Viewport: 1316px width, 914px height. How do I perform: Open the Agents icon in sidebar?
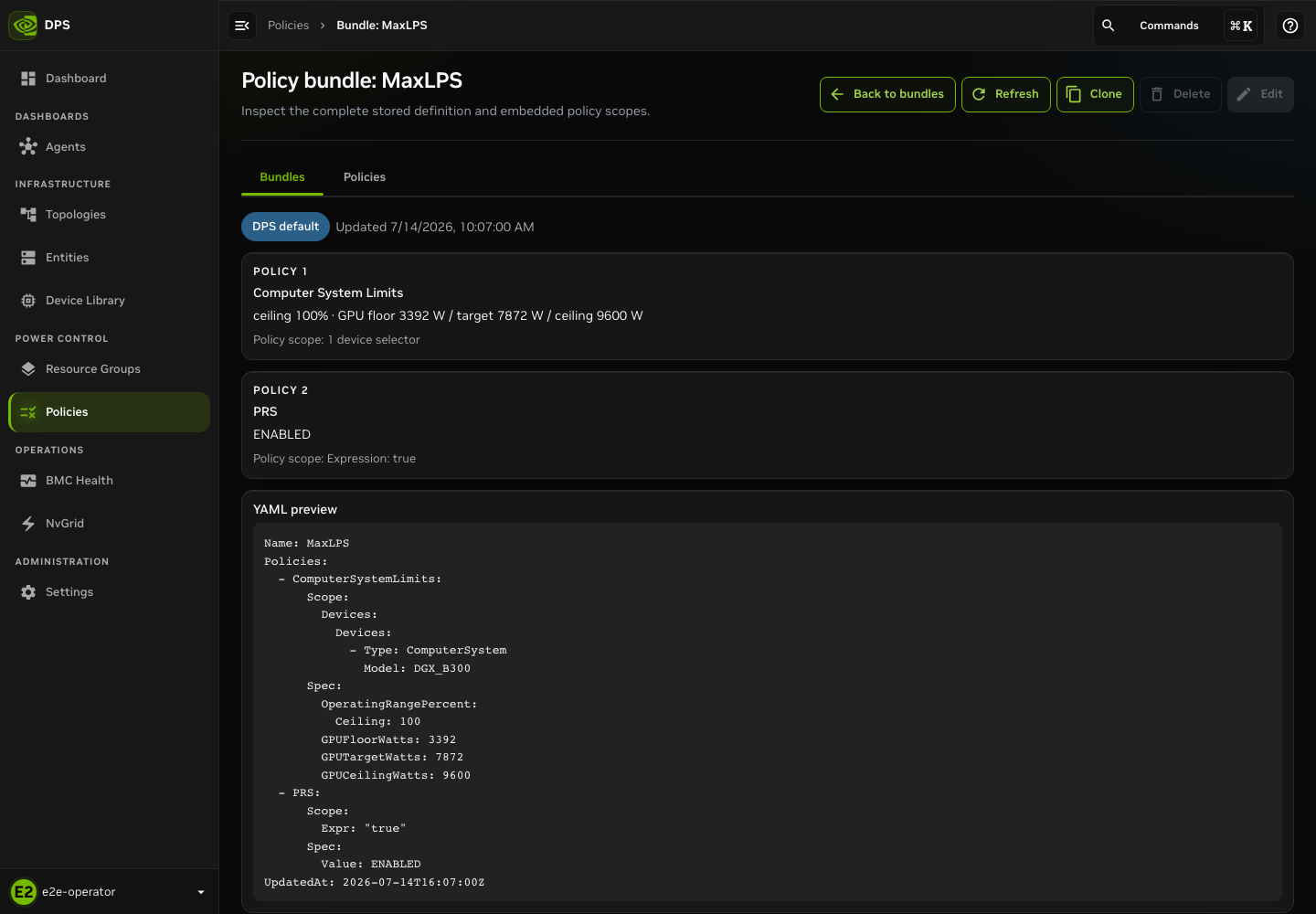tap(28, 146)
